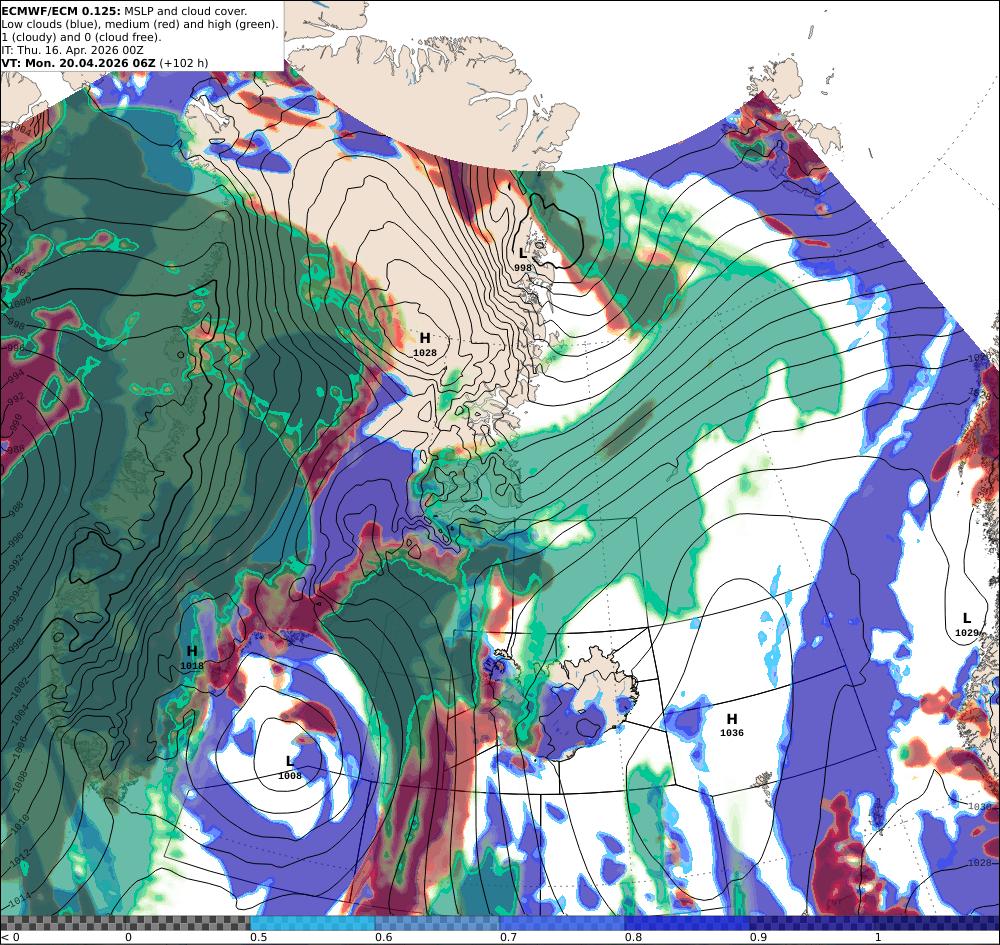Click the '1 (cloudy) and 0 (cloud free).' line
The height and width of the screenshot is (945, 1000).
[x=81, y=37]
